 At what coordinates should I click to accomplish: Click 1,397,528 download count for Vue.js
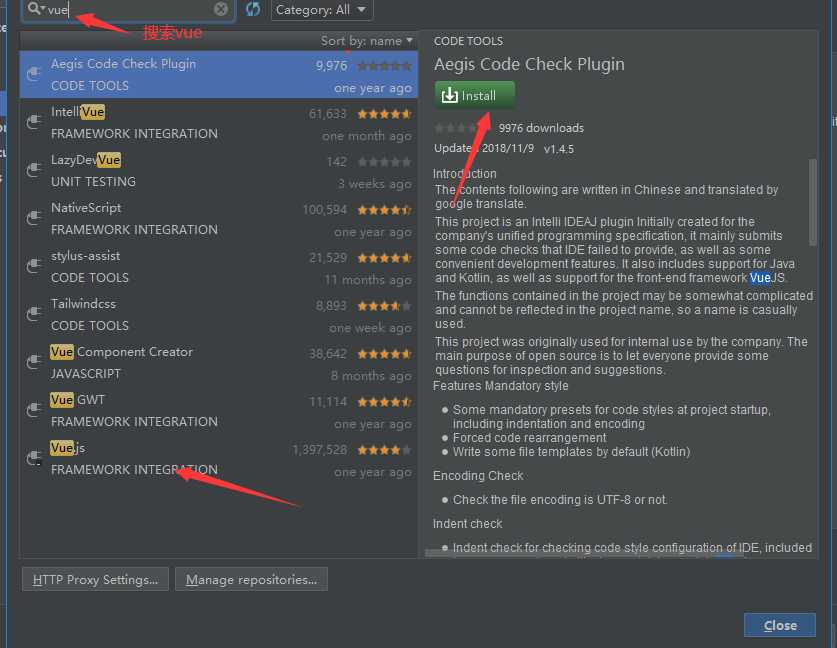coord(320,450)
